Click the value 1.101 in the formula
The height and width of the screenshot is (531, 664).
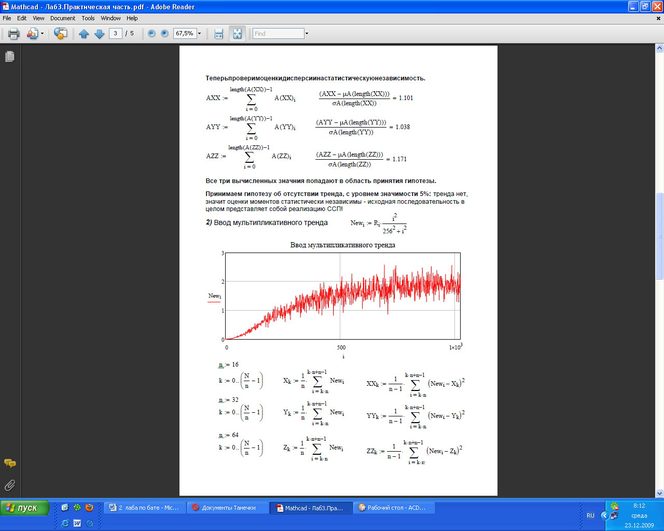(x=406, y=98)
